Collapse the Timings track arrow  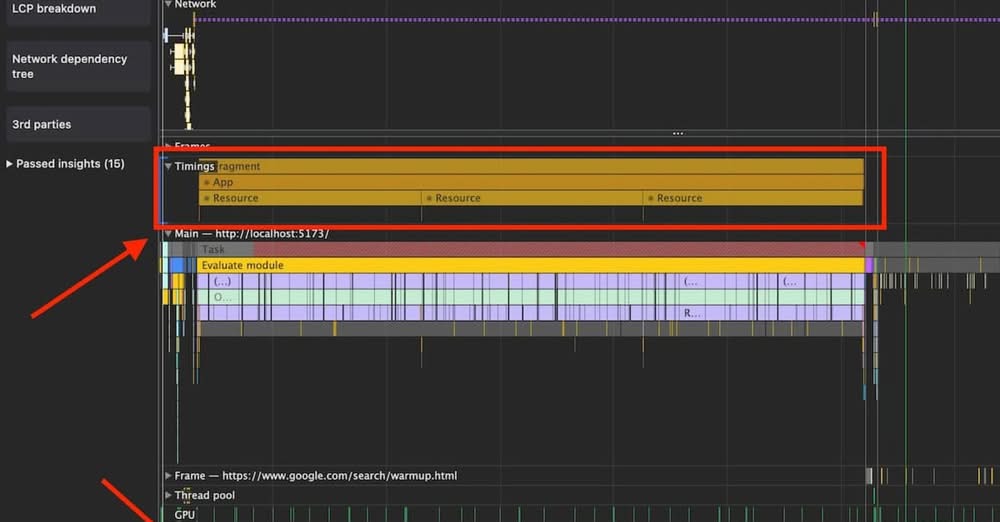coord(168,167)
